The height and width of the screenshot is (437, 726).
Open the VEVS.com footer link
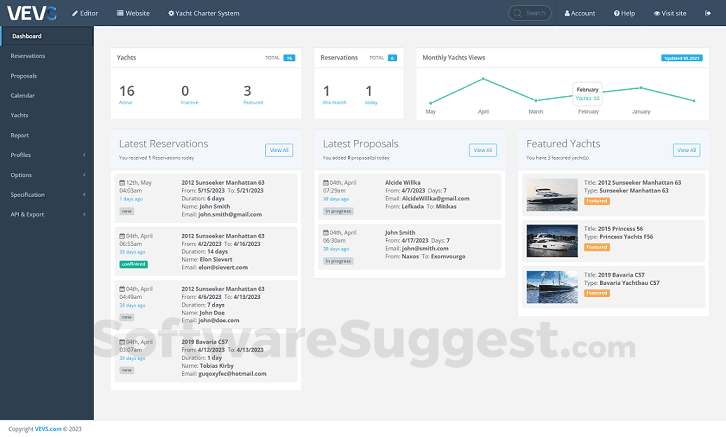(x=48, y=429)
